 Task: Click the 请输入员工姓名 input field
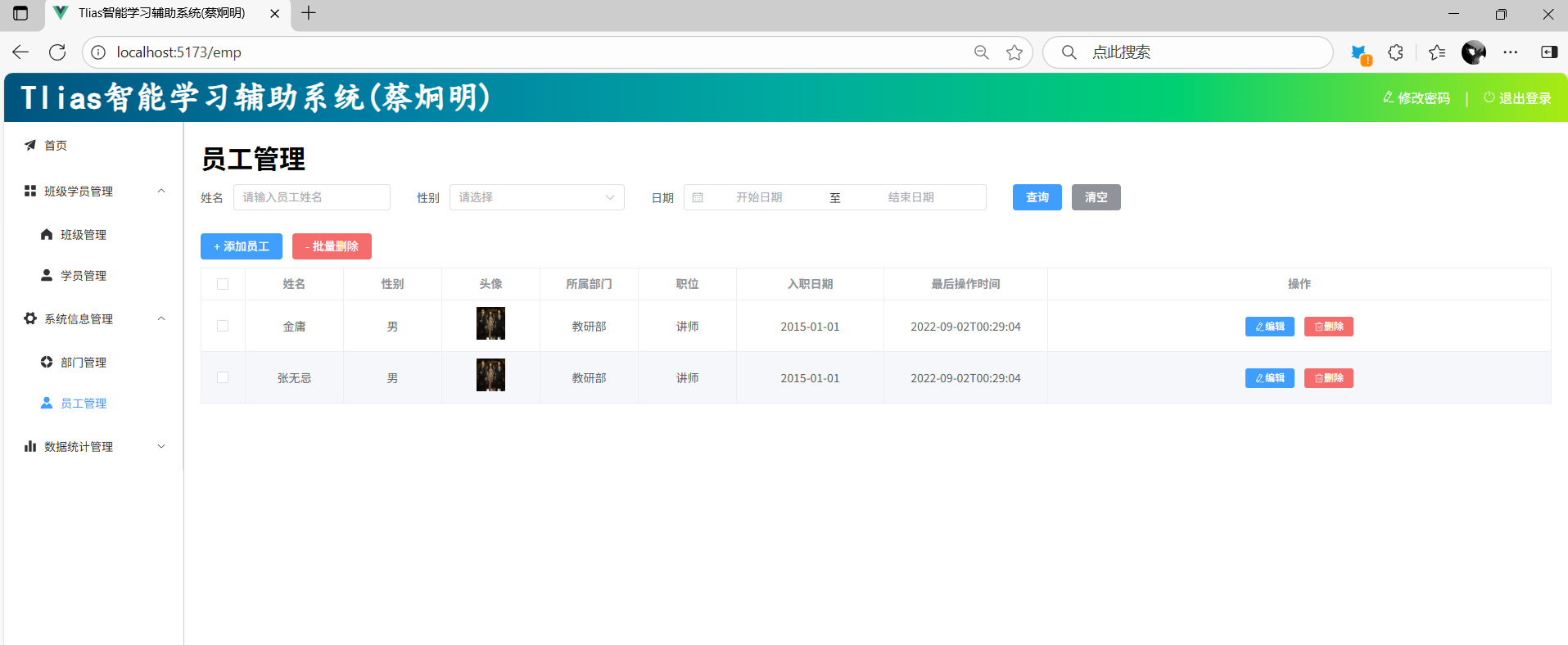[x=312, y=197]
